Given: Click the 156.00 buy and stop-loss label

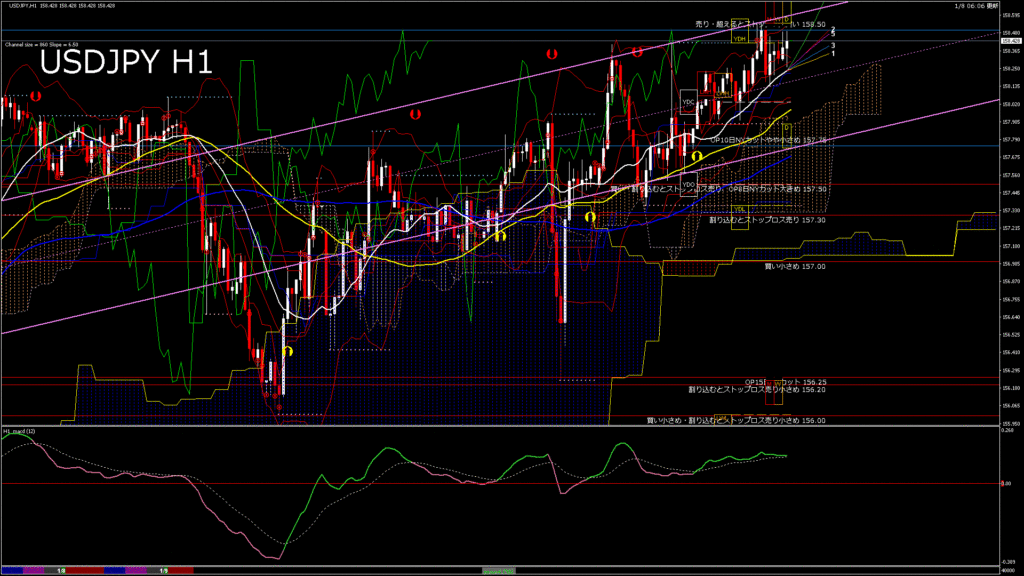Looking at the screenshot, I should [736, 421].
